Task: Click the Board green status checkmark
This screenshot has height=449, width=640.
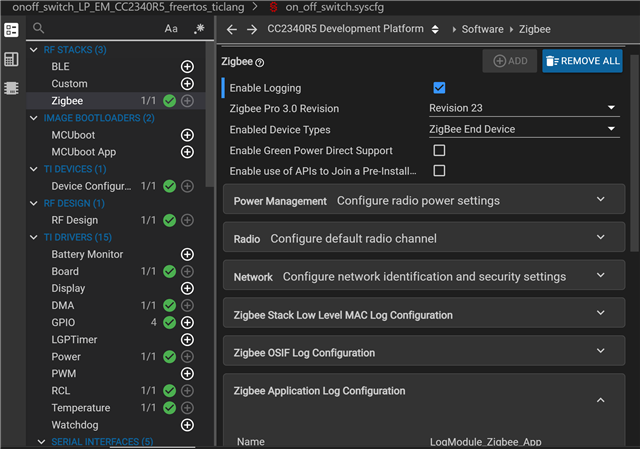Action: 169,271
